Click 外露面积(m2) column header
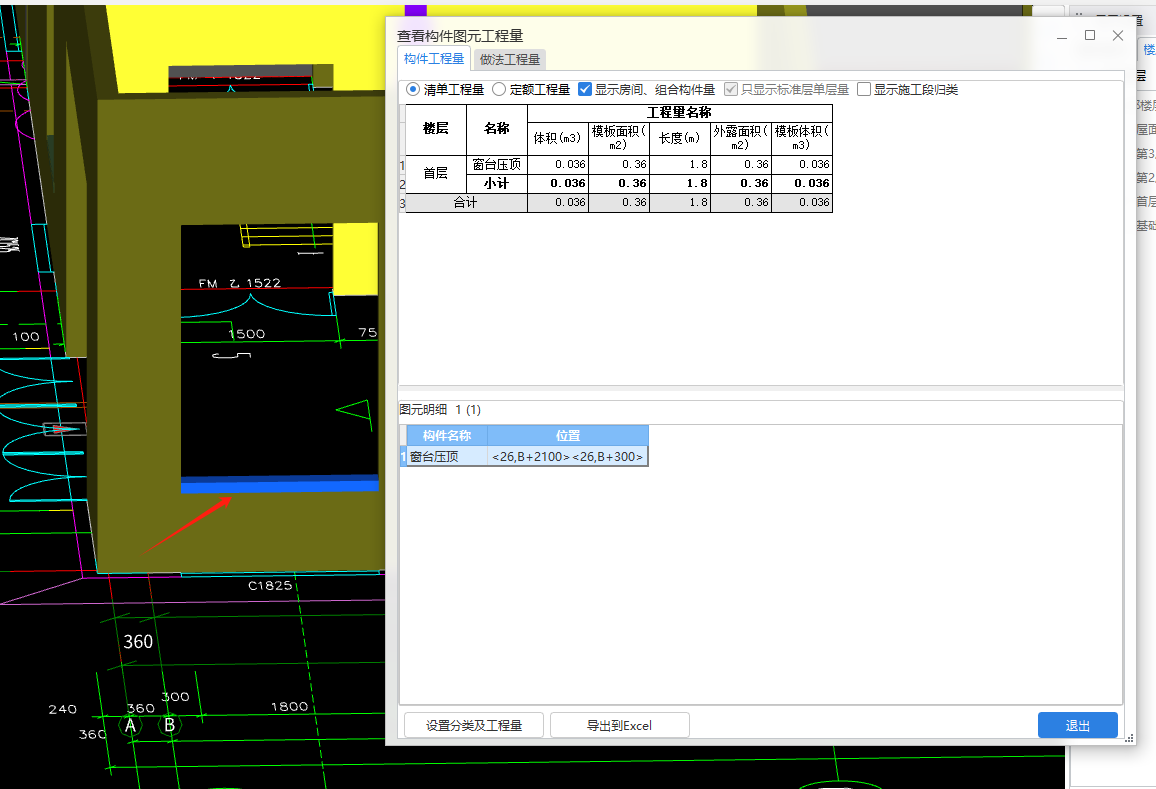1156x789 pixels. click(x=741, y=138)
